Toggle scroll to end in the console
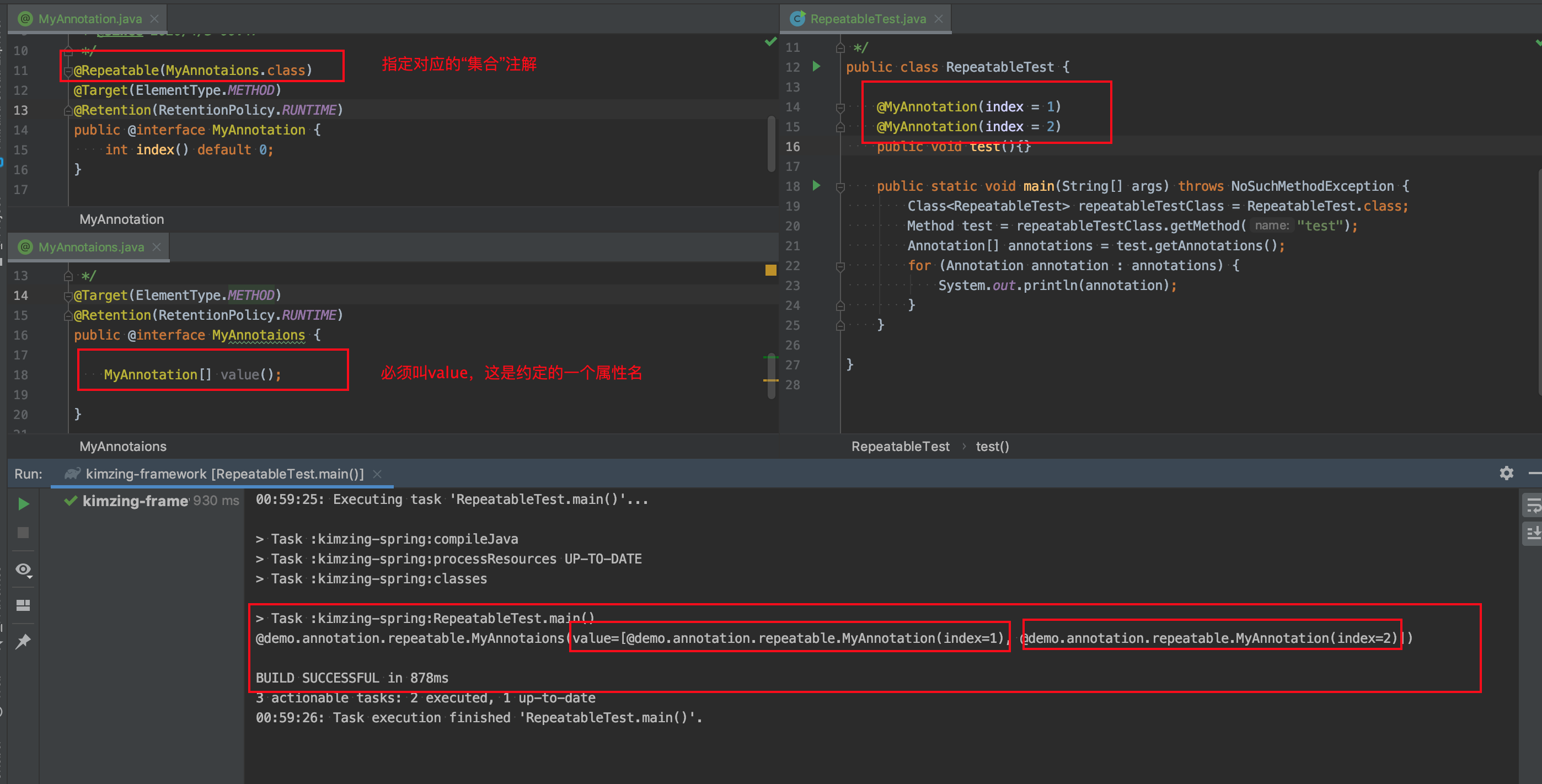Screen dimensions: 1542x784 pyautogui.click(x=1533, y=533)
